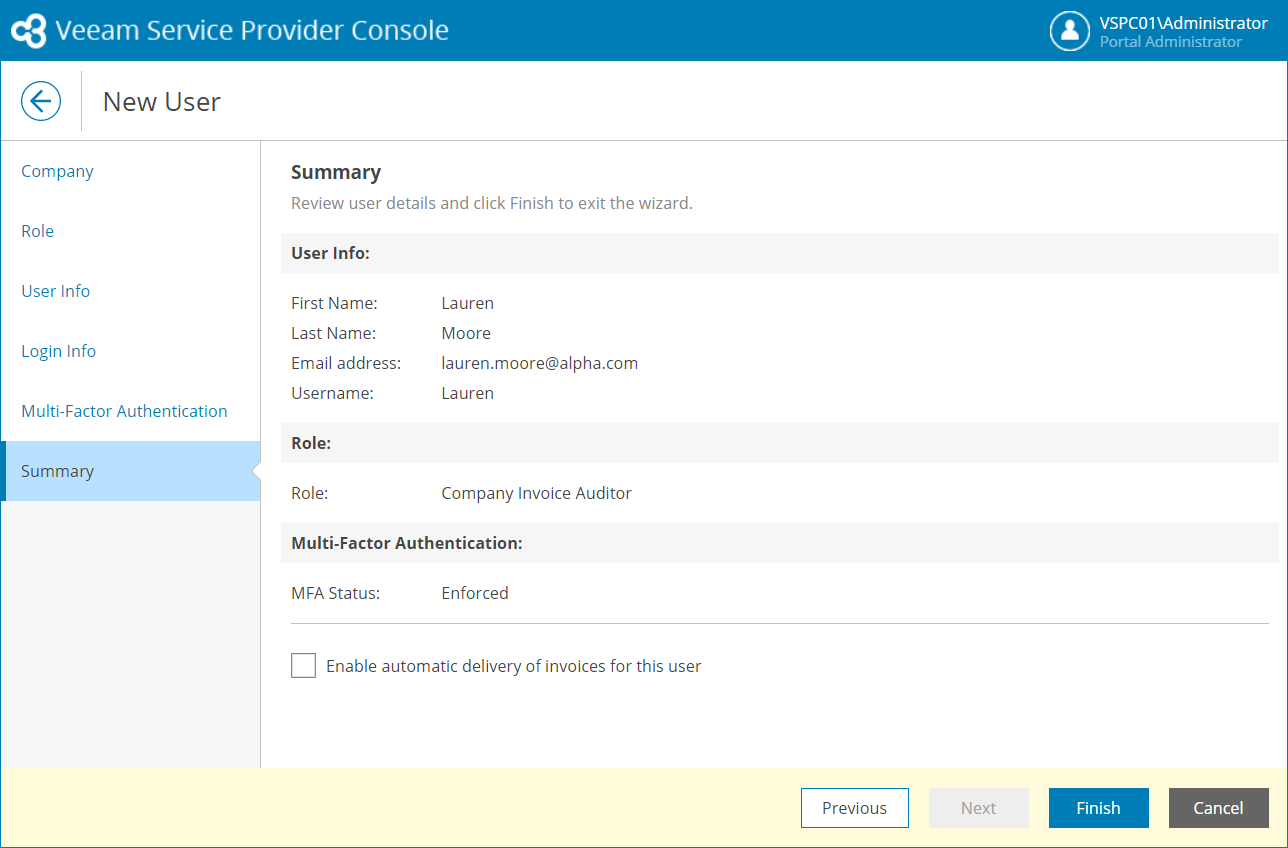Click the Finish button
The width and height of the screenshot is (1288, 848).
coord(1098,808)
